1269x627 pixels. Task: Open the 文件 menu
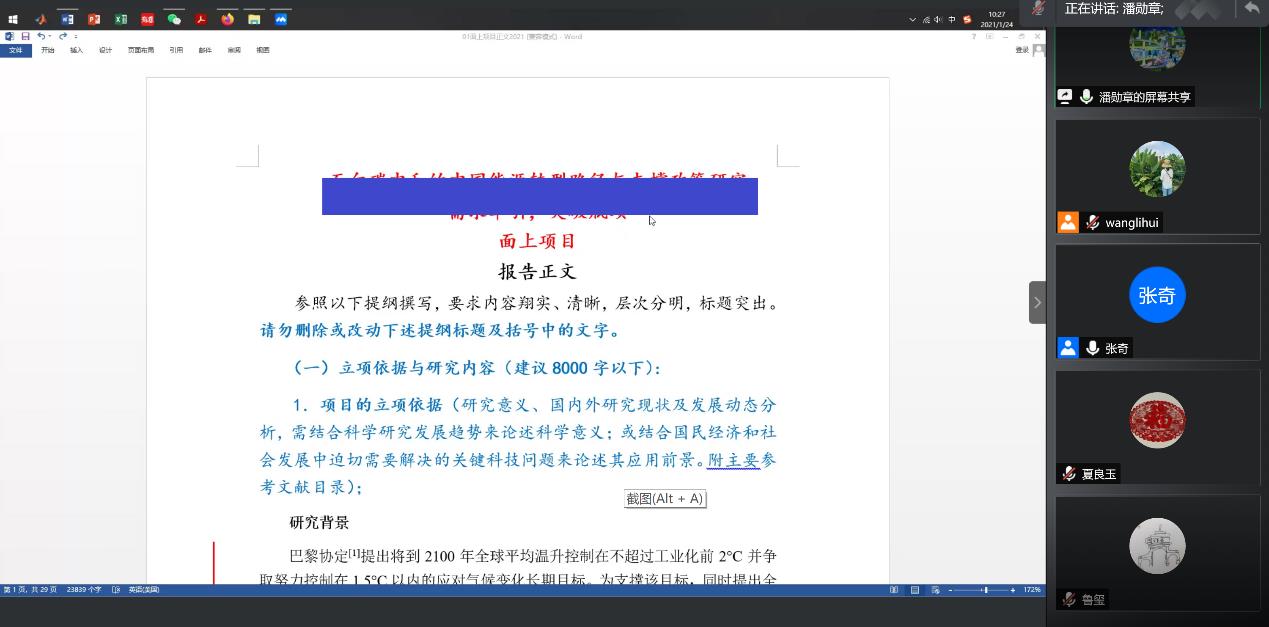(x=16, y=49)
